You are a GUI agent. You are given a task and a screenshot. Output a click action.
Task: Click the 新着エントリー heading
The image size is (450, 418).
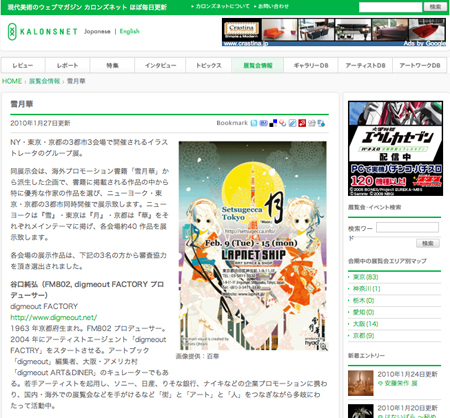pos(366,355)
